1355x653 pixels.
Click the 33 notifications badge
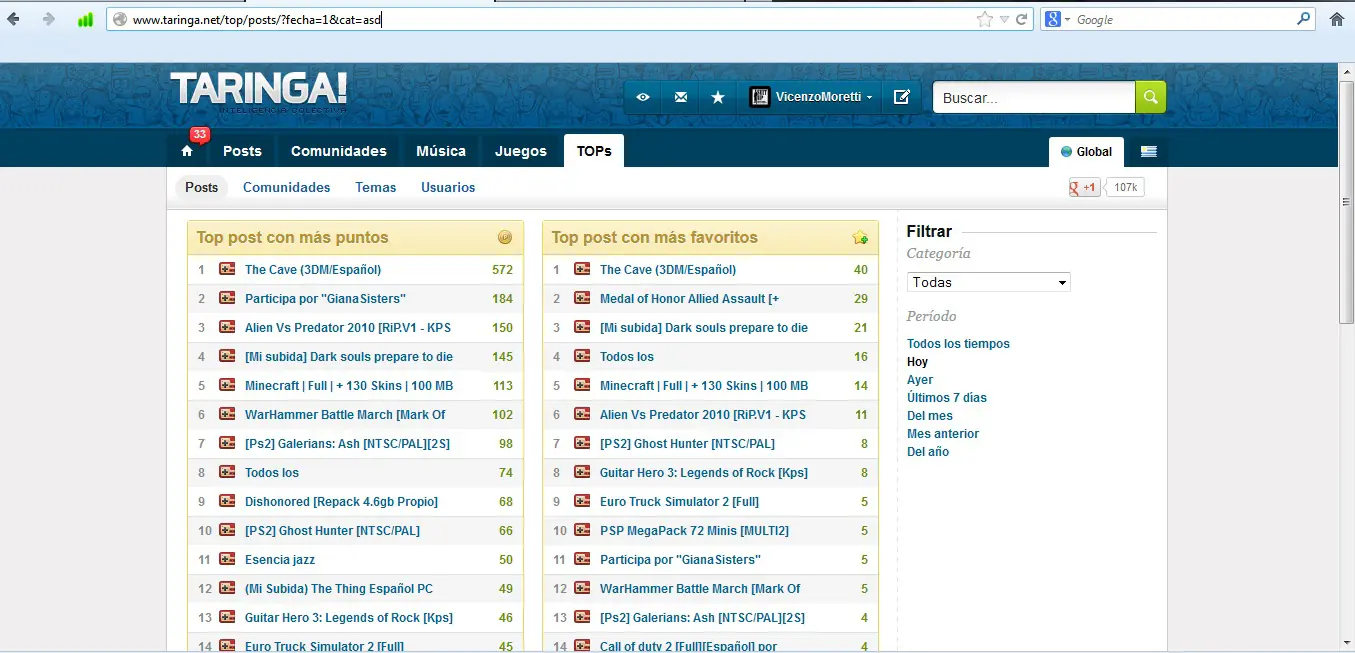tap(200, 135)
